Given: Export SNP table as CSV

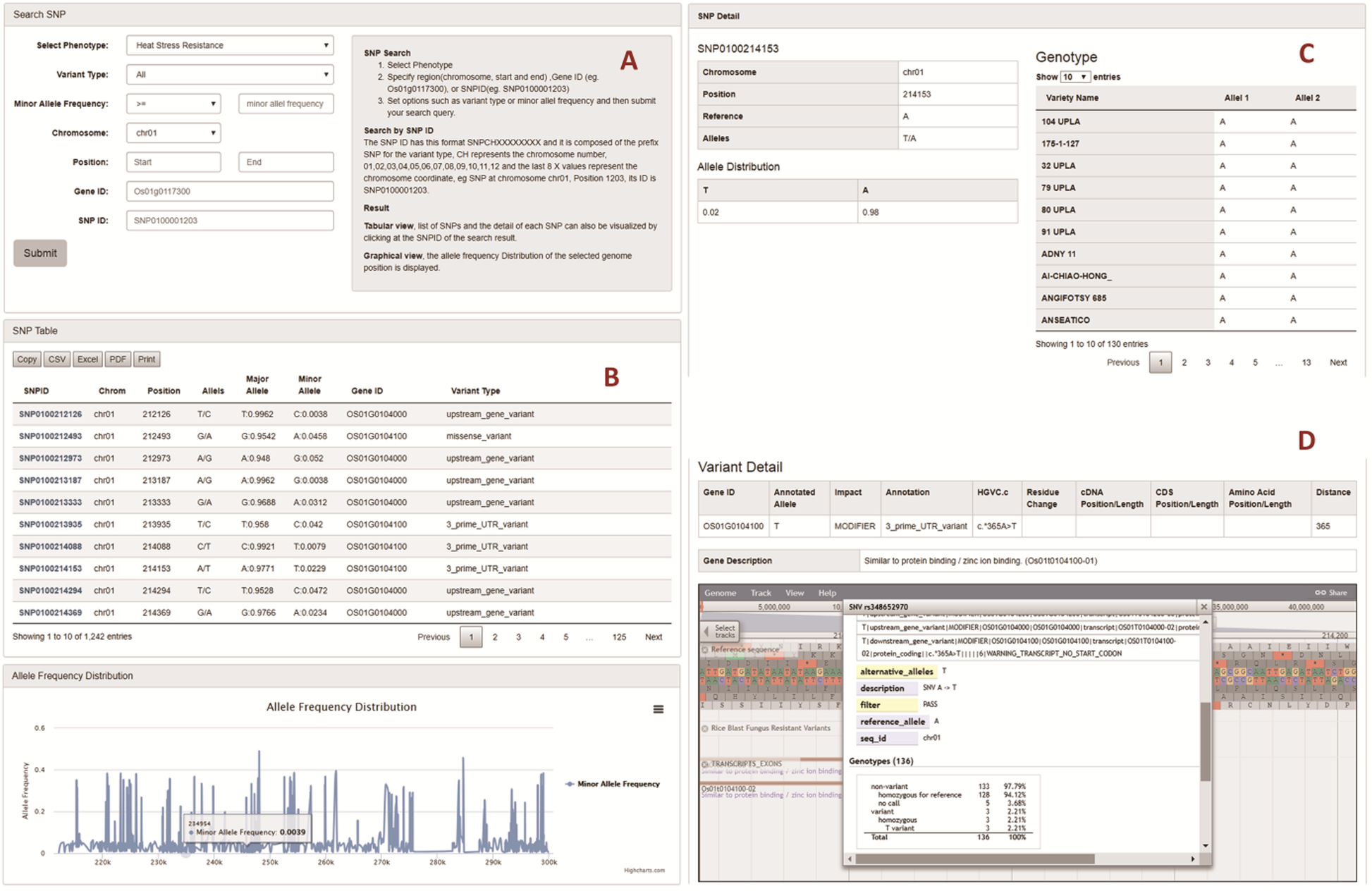Looking at the screenshot, I should [56, 360].
